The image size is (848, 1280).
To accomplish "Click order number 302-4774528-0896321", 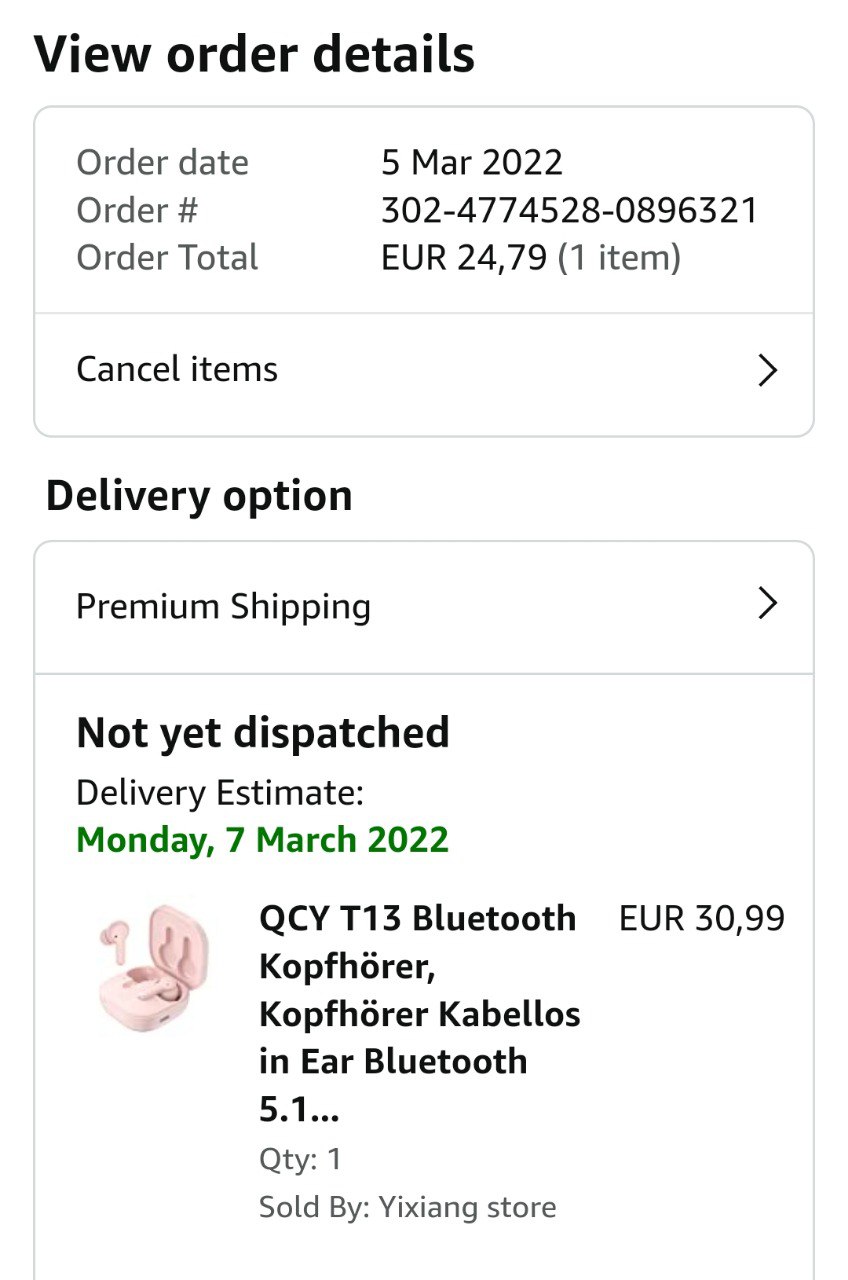I will click(569, 211).
